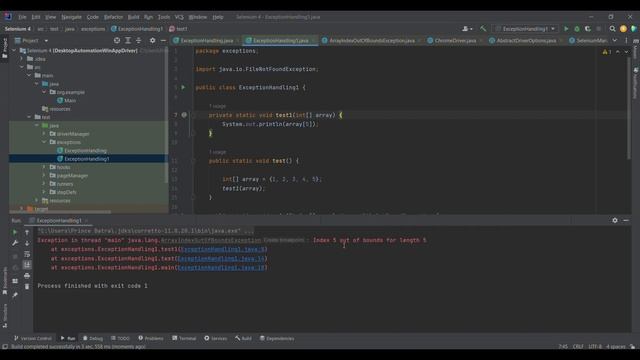Open the Problems tool window button
This screenshot has width=640, height=360.
[151, 338]
